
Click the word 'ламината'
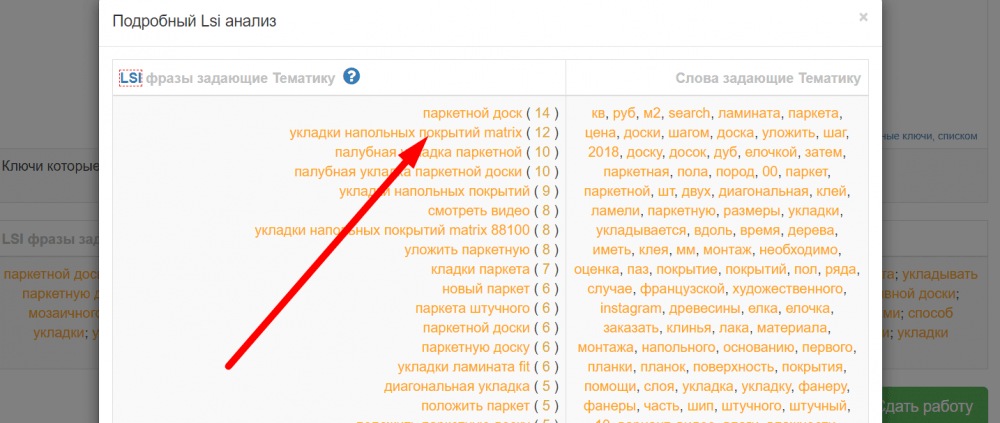click(749, 114)
